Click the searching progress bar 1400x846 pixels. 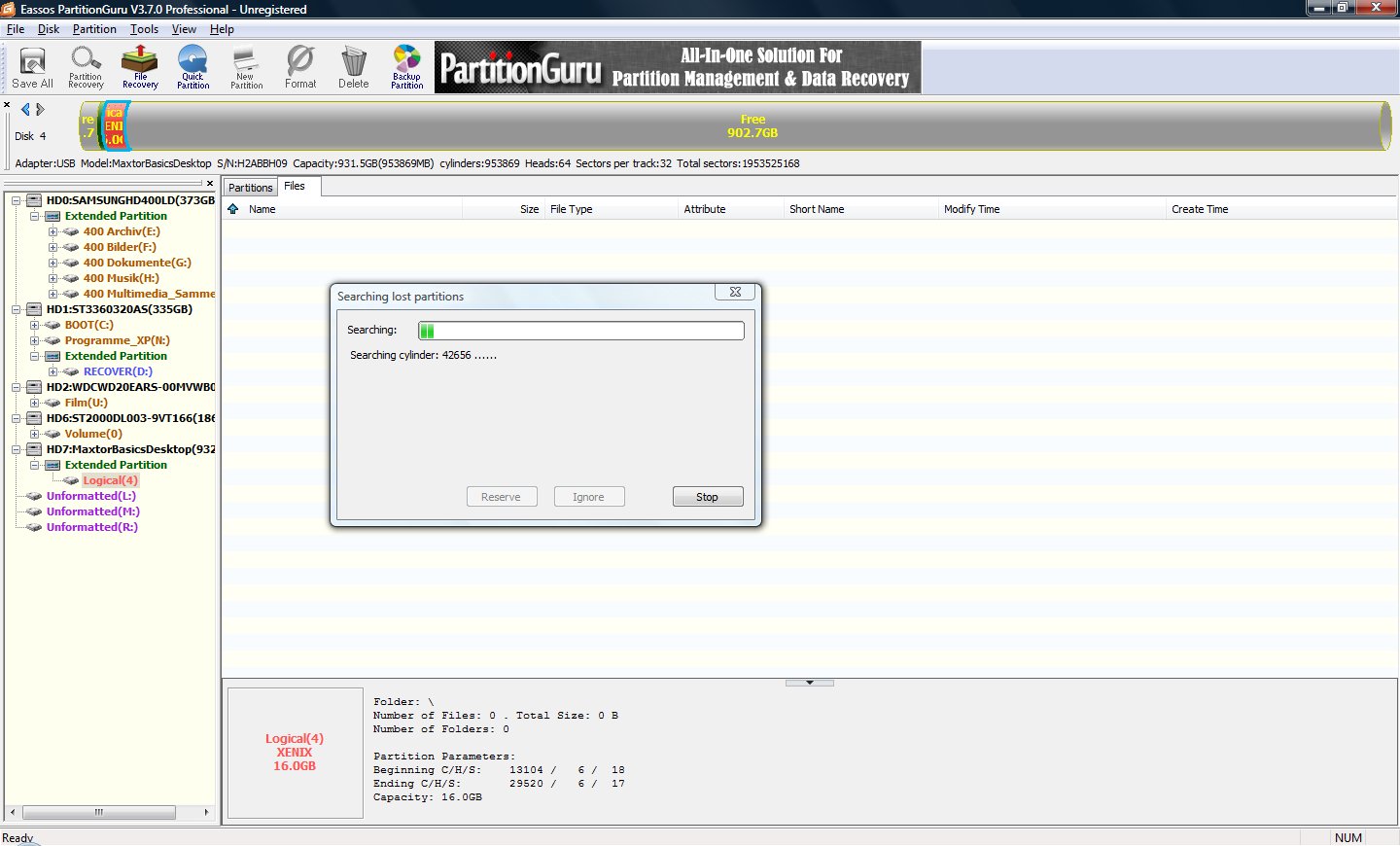pos(581,331)
